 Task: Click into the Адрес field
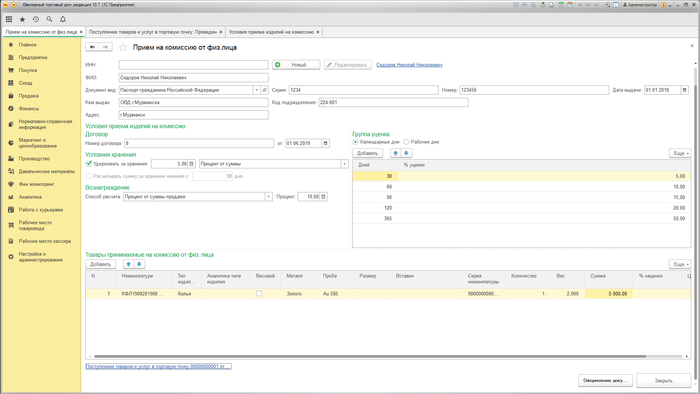click(x=193, y=115)
